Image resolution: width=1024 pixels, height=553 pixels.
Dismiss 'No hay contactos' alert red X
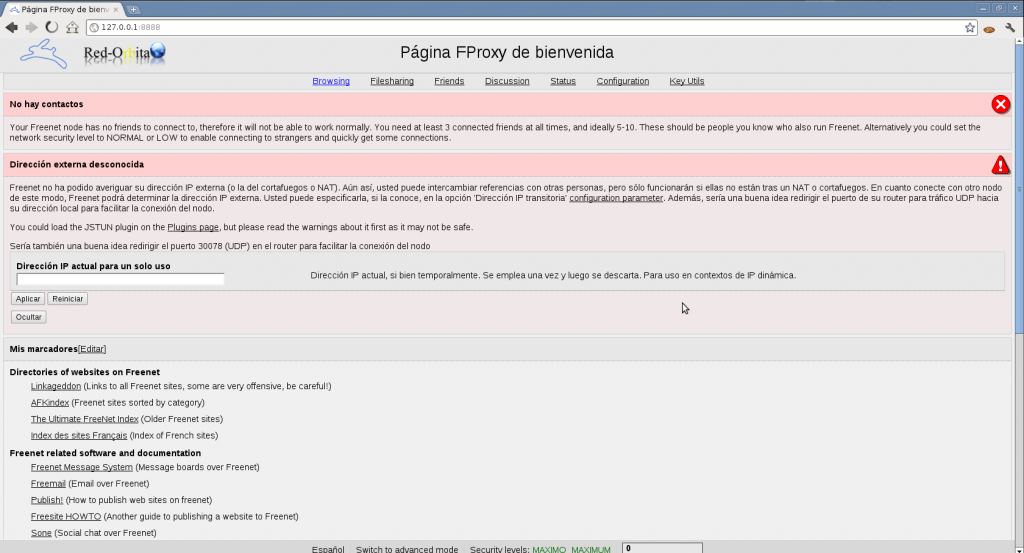[x=1000, y=104]
